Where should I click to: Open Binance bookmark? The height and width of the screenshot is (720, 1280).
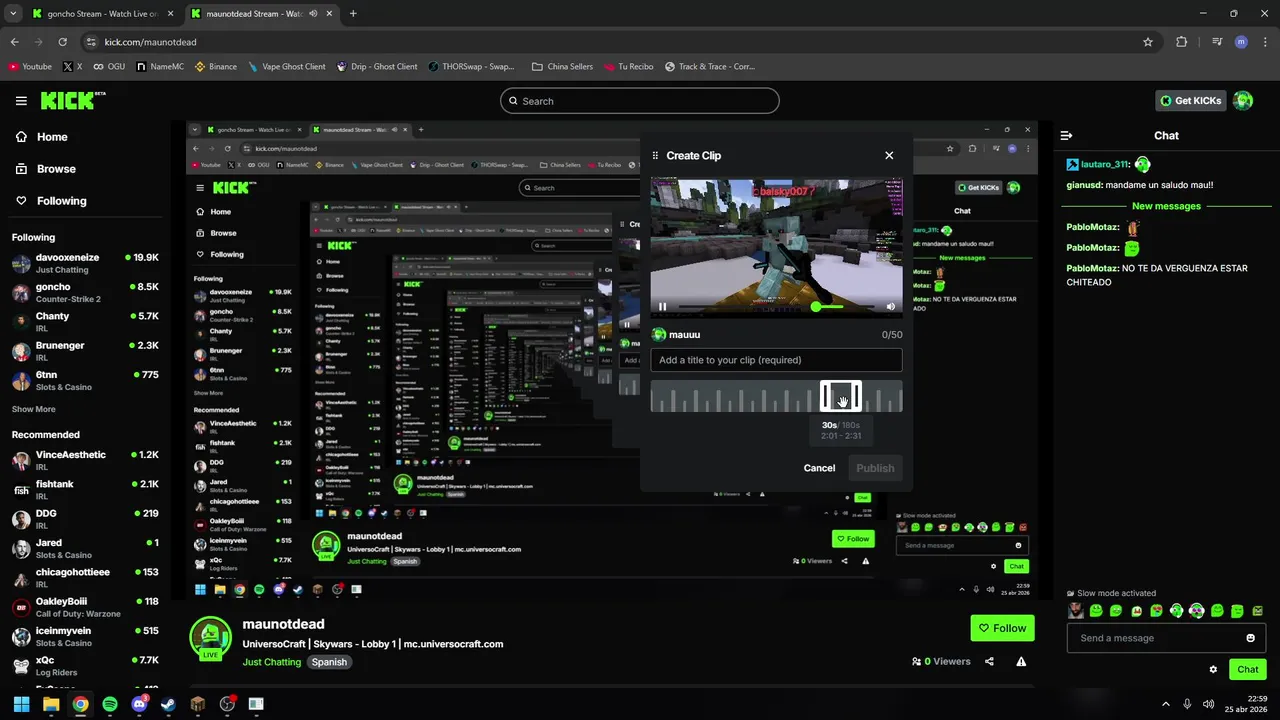pos(216,67)
